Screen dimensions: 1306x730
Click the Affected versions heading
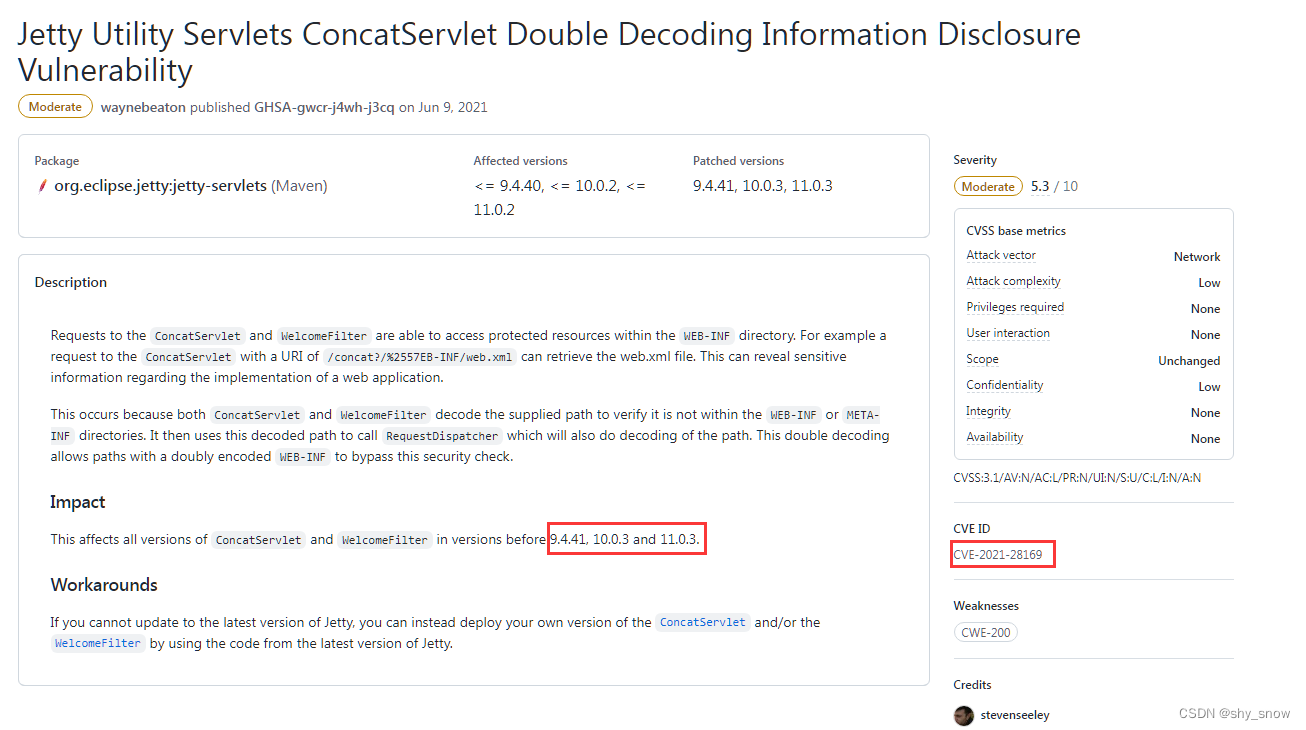[x=520, y=161]
